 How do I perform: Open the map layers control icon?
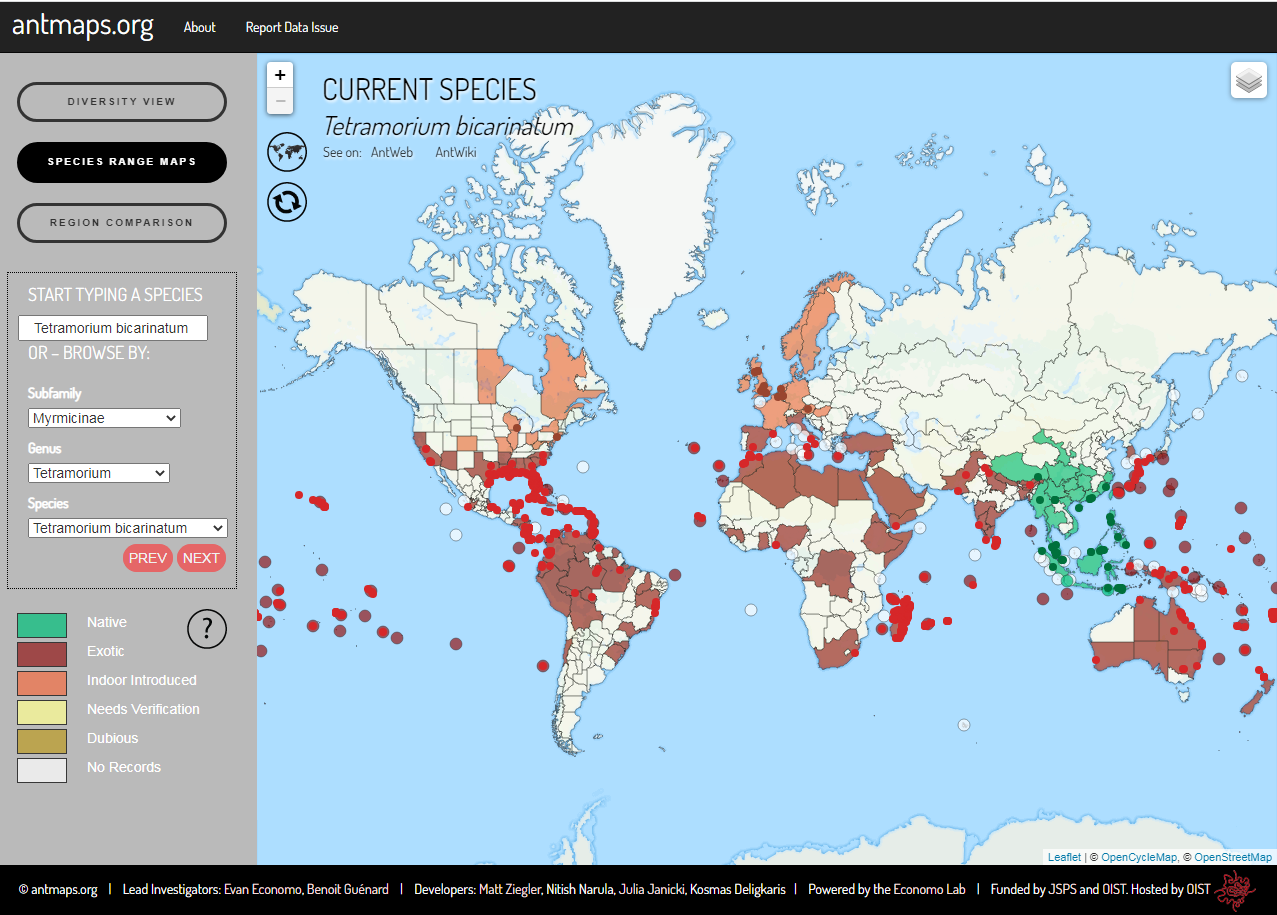(1248, 81)
